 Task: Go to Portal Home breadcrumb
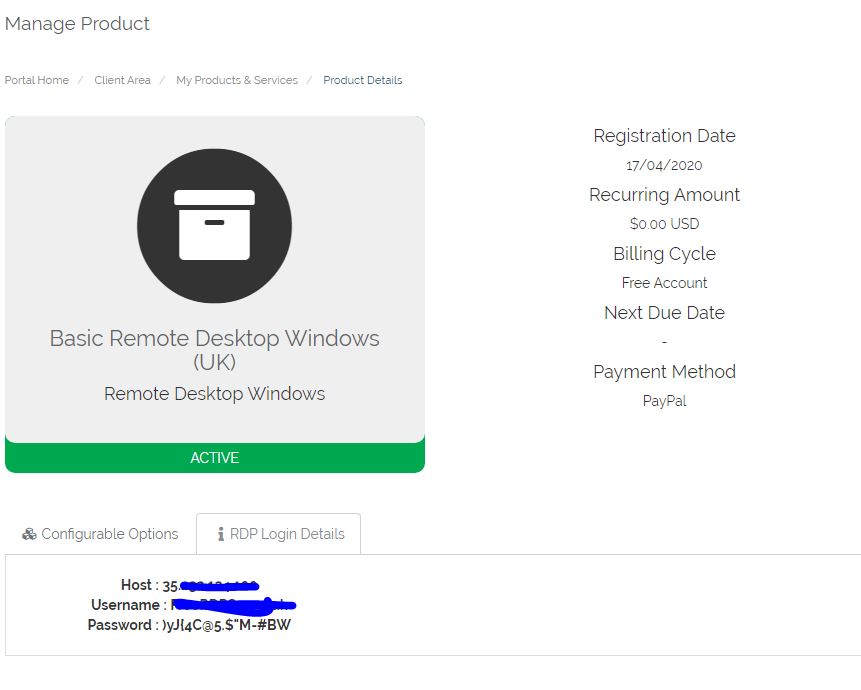pos(37,80)
